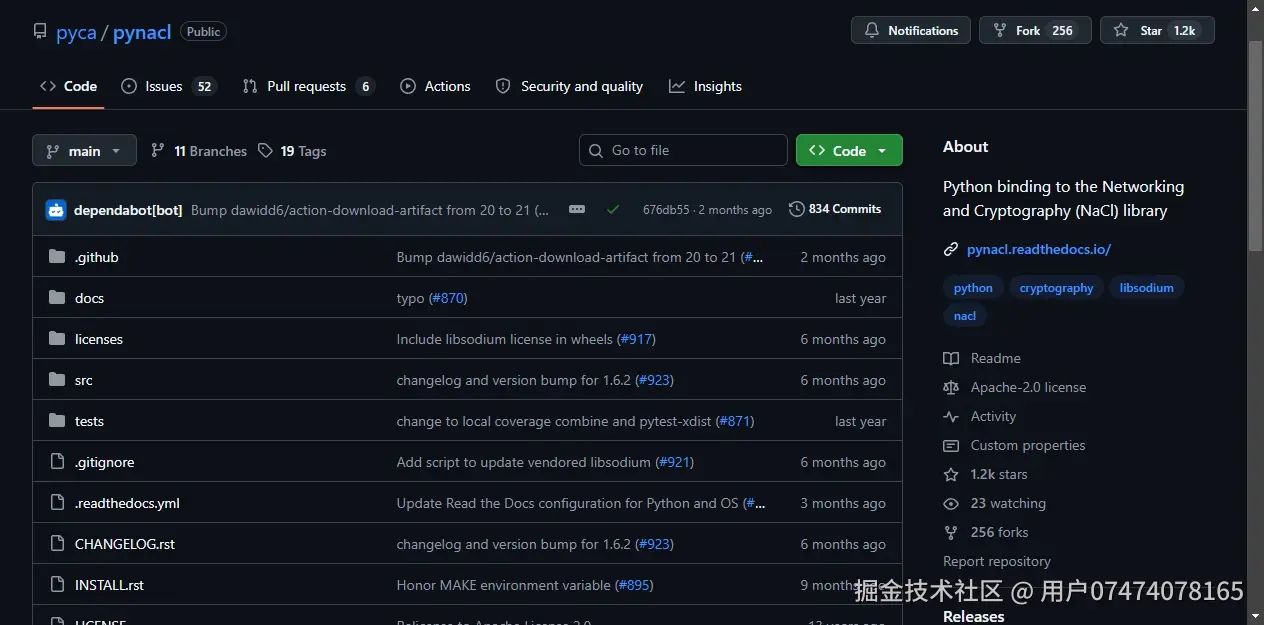Viewport: 1264px width, 625px height.
Task: Click the dependabot avatar icon
Action: 56,210
